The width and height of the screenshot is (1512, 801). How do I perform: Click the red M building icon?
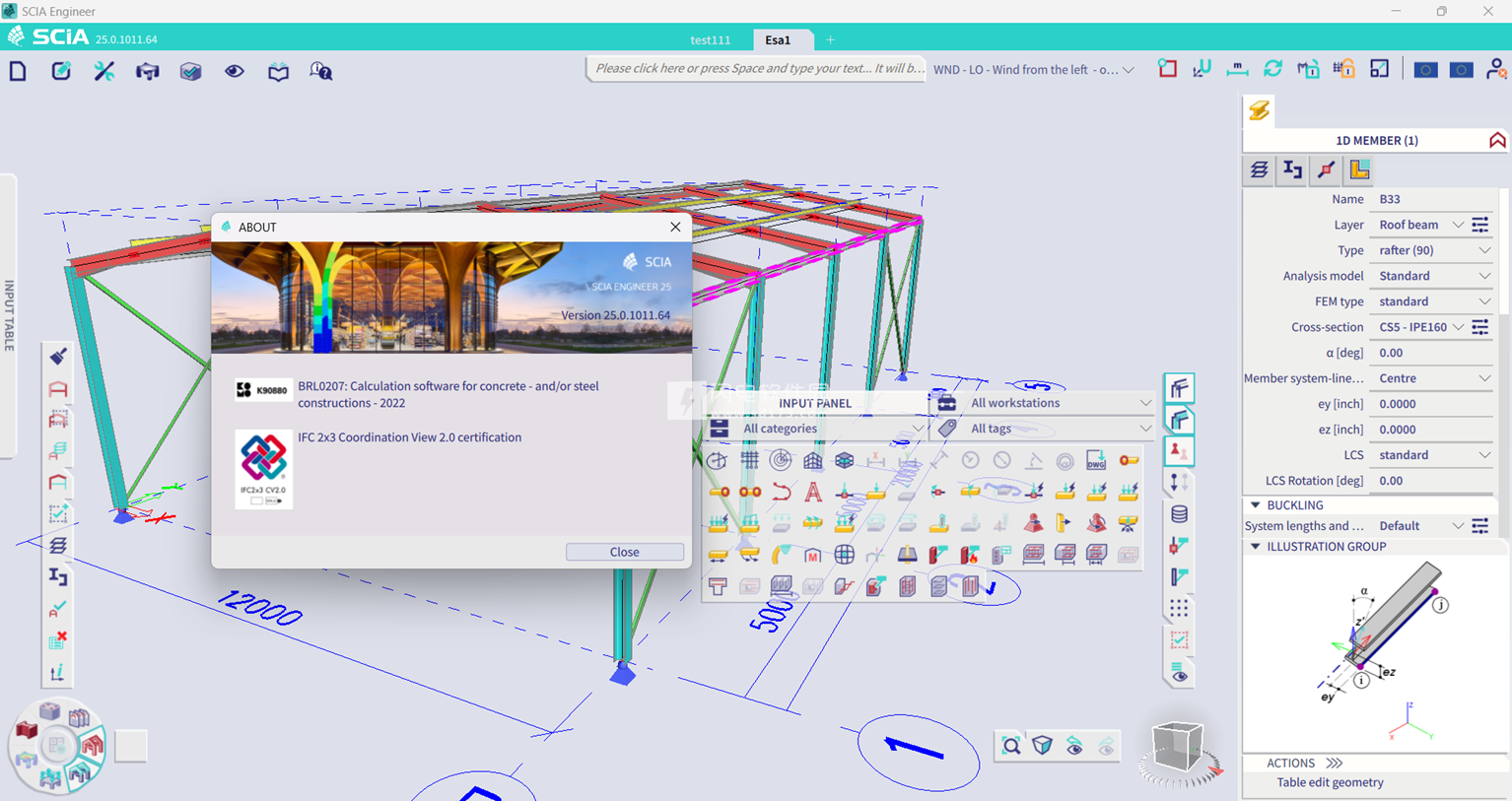tap(813, 555)
